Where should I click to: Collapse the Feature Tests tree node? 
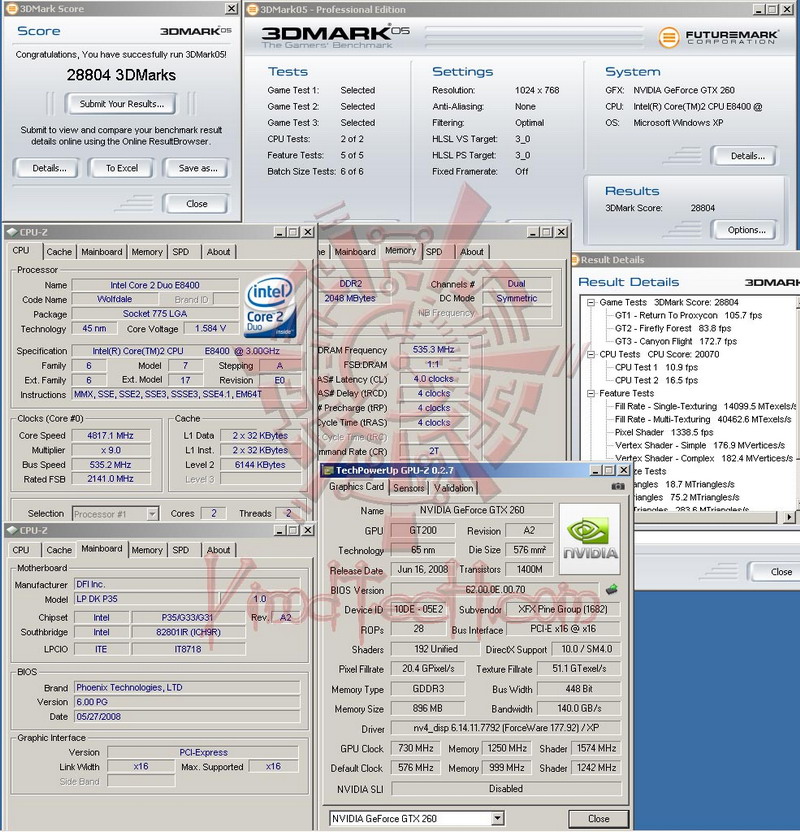590,394
